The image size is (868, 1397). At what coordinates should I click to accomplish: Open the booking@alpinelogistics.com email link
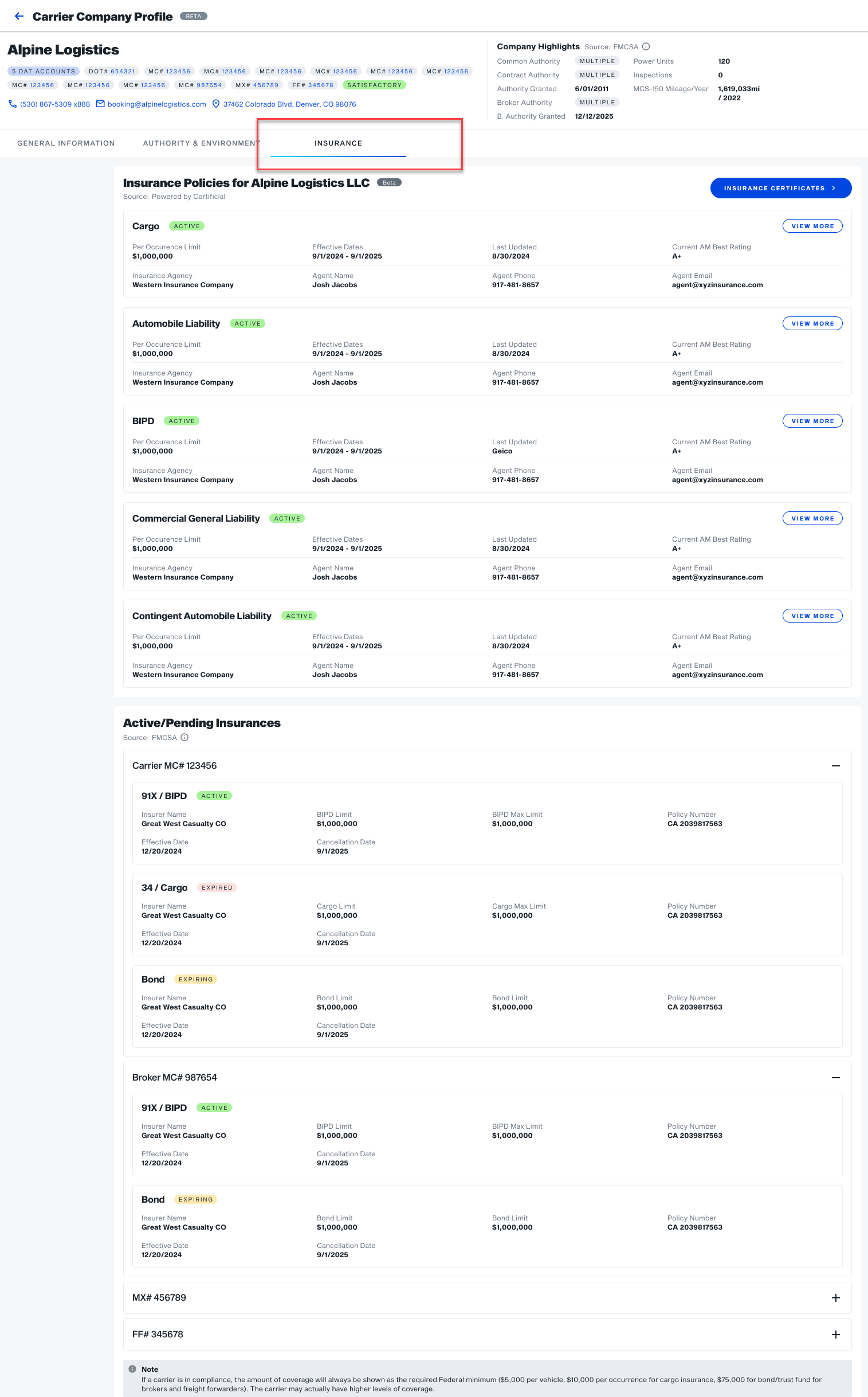coord(157,104)
